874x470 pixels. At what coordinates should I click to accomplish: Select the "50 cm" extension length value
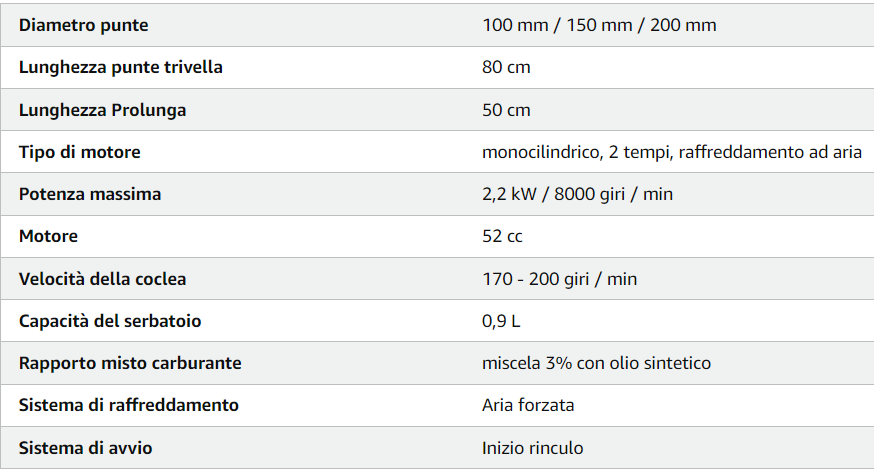pos(506,110)
